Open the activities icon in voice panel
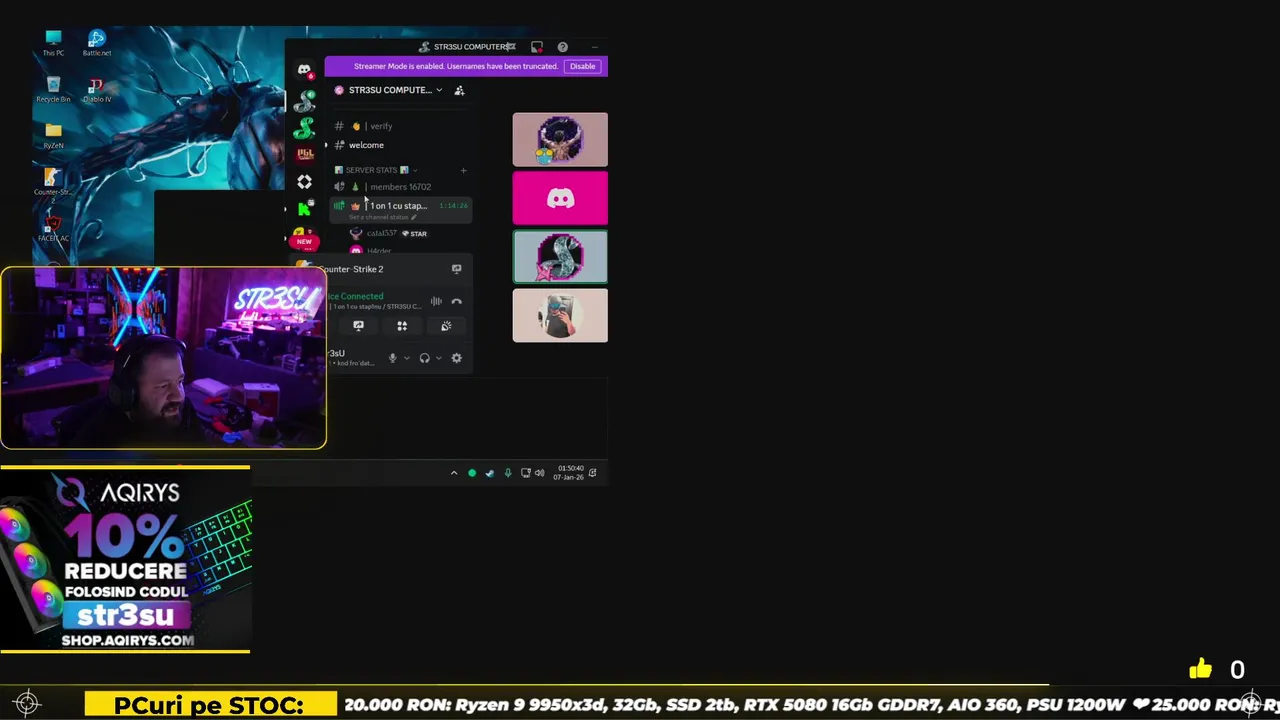This screenshot has width=1280, height=720. [402, 326]
